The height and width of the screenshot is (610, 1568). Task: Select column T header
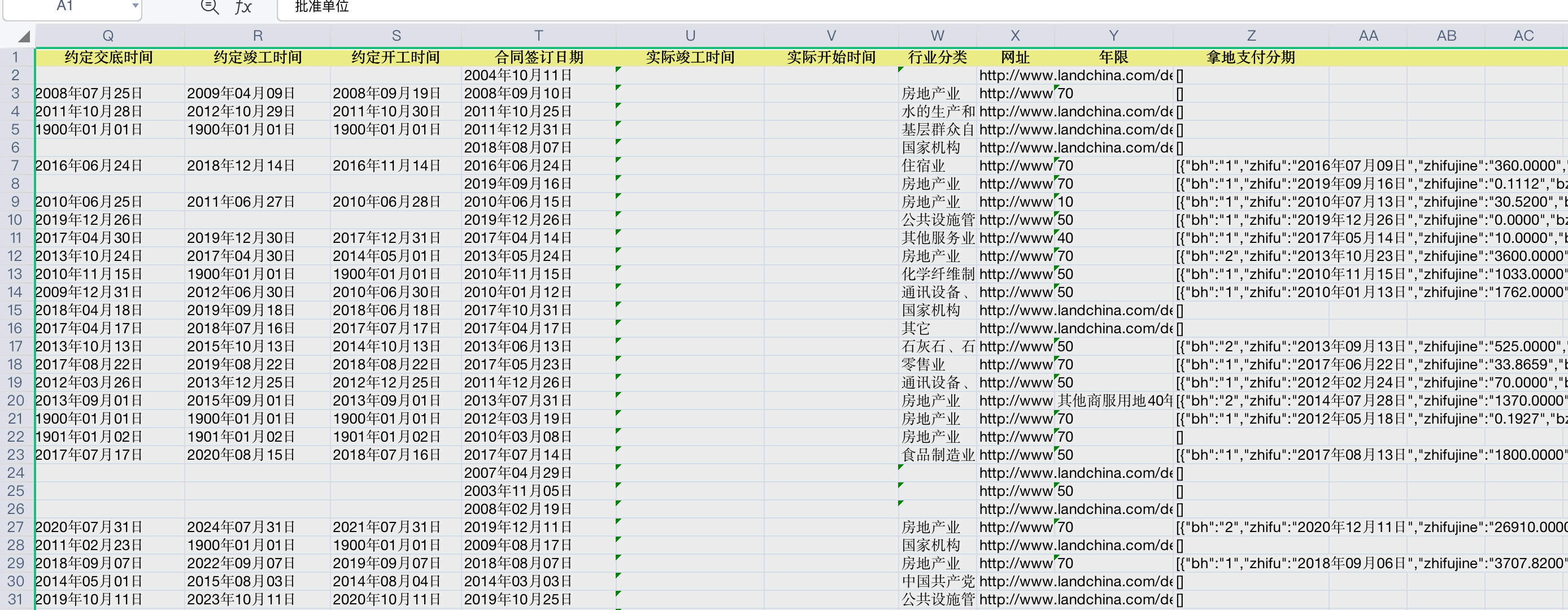pos(538,36)
